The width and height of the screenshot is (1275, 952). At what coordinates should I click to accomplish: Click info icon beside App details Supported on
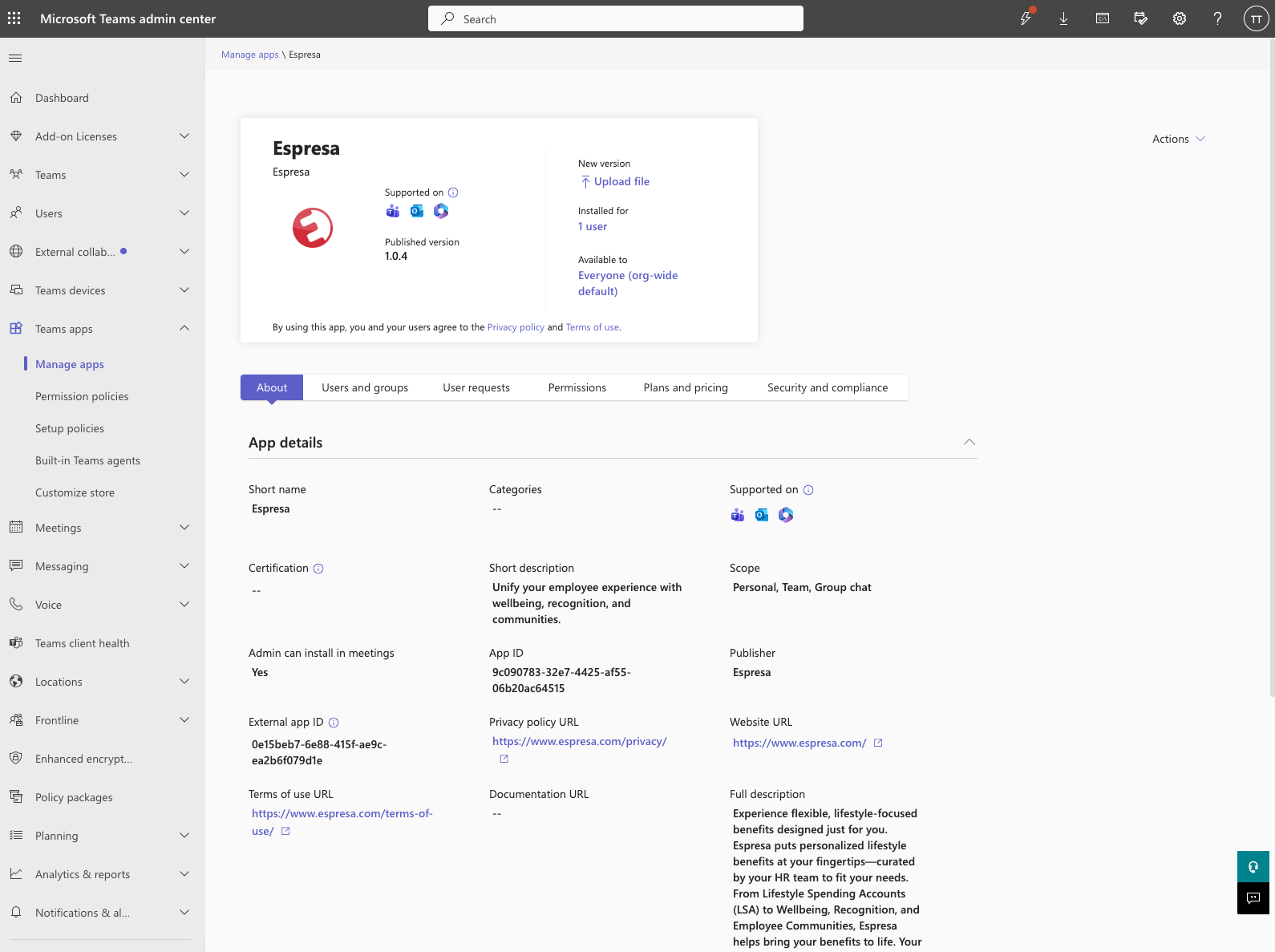[x=808, y=490]
